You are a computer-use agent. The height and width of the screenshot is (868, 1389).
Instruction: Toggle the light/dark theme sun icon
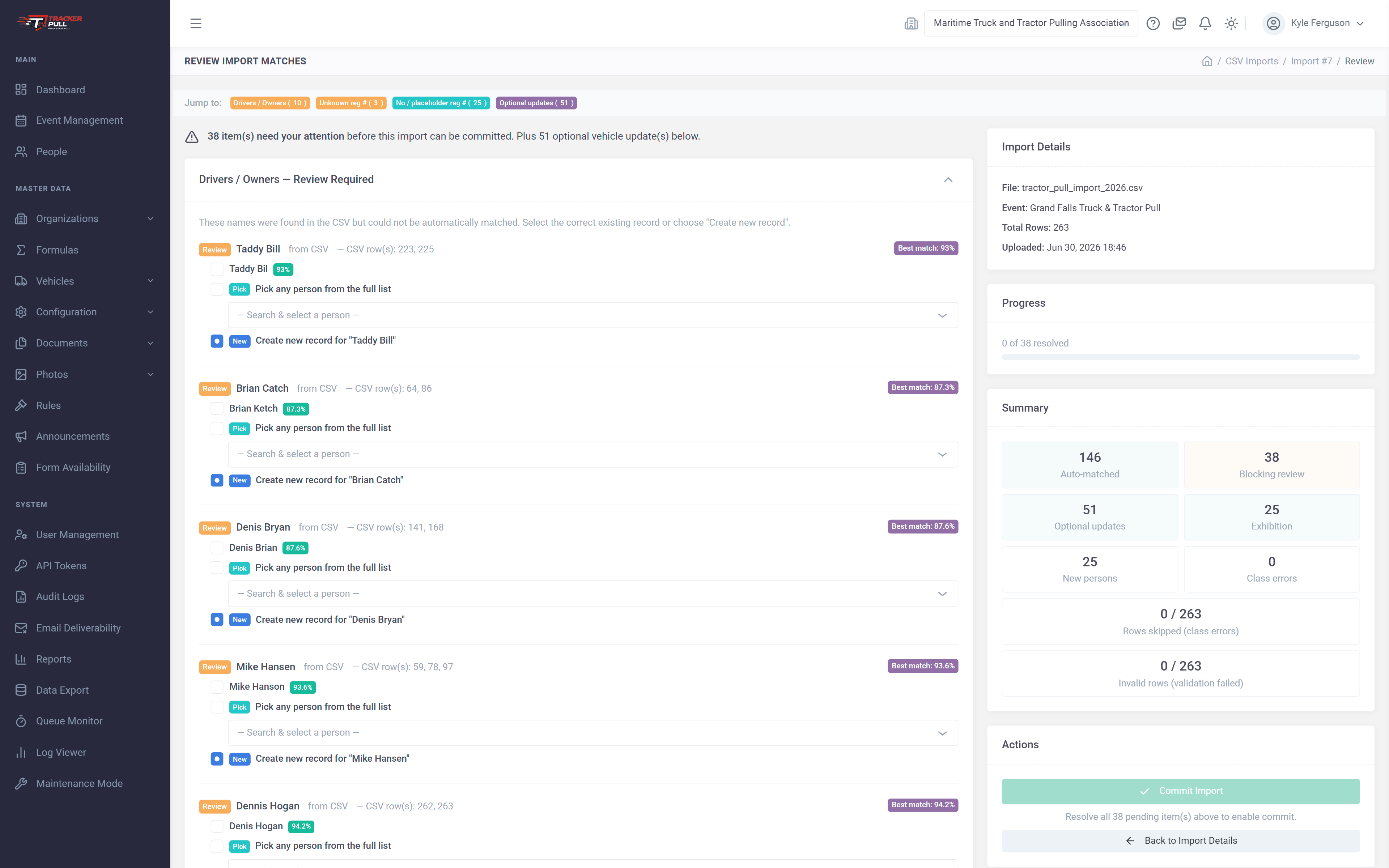coord(1231,24)
